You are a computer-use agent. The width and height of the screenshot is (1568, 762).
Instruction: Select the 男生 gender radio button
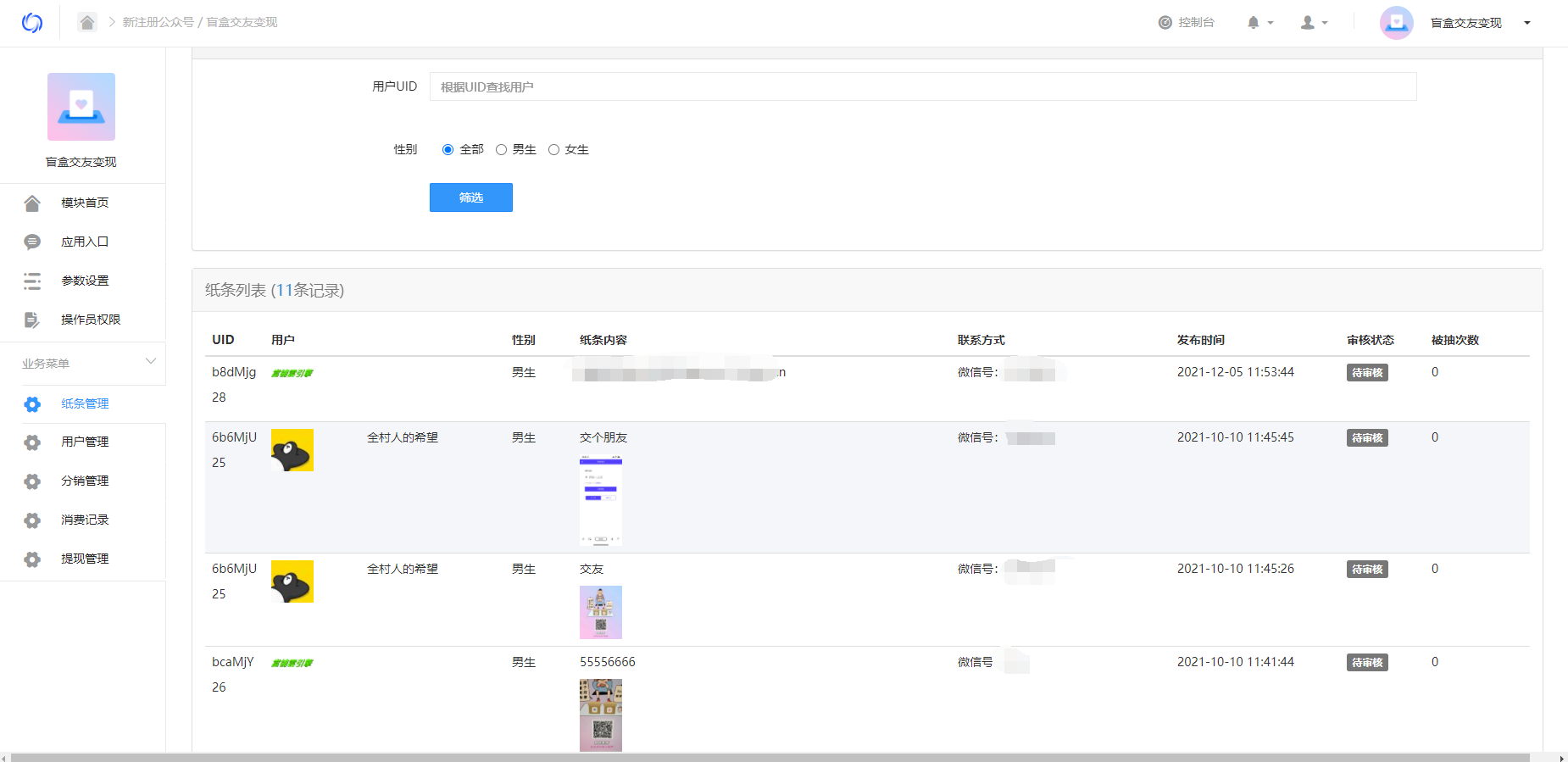pyautogui.click(x=501, y=150)
